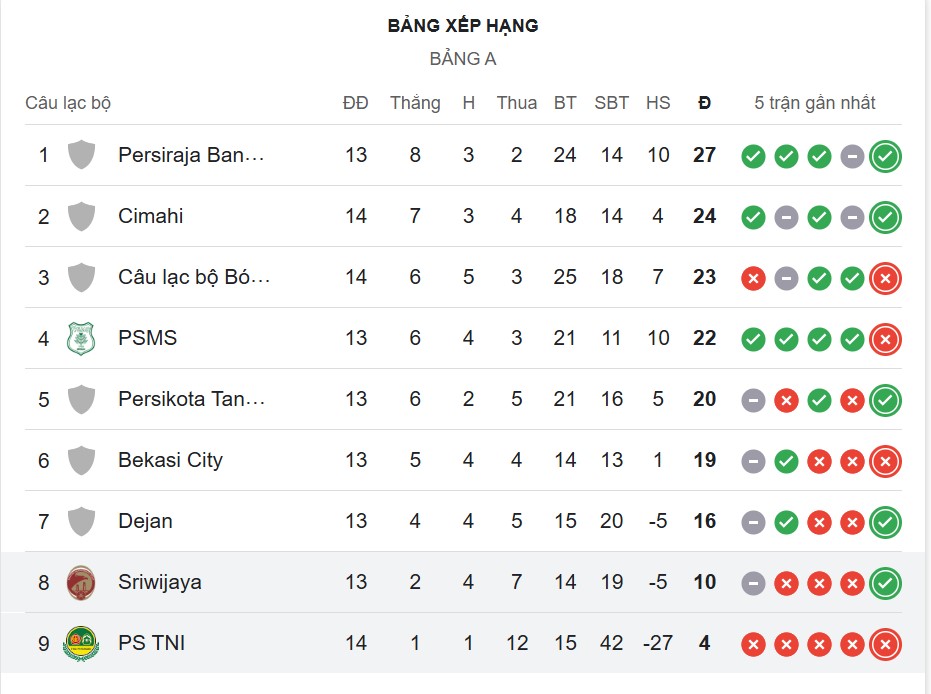The width and height of the screenshot is (931, 694).
Task: Expand Câu lạc bộ Bó... full name
Action: click(x=192, y=277)
